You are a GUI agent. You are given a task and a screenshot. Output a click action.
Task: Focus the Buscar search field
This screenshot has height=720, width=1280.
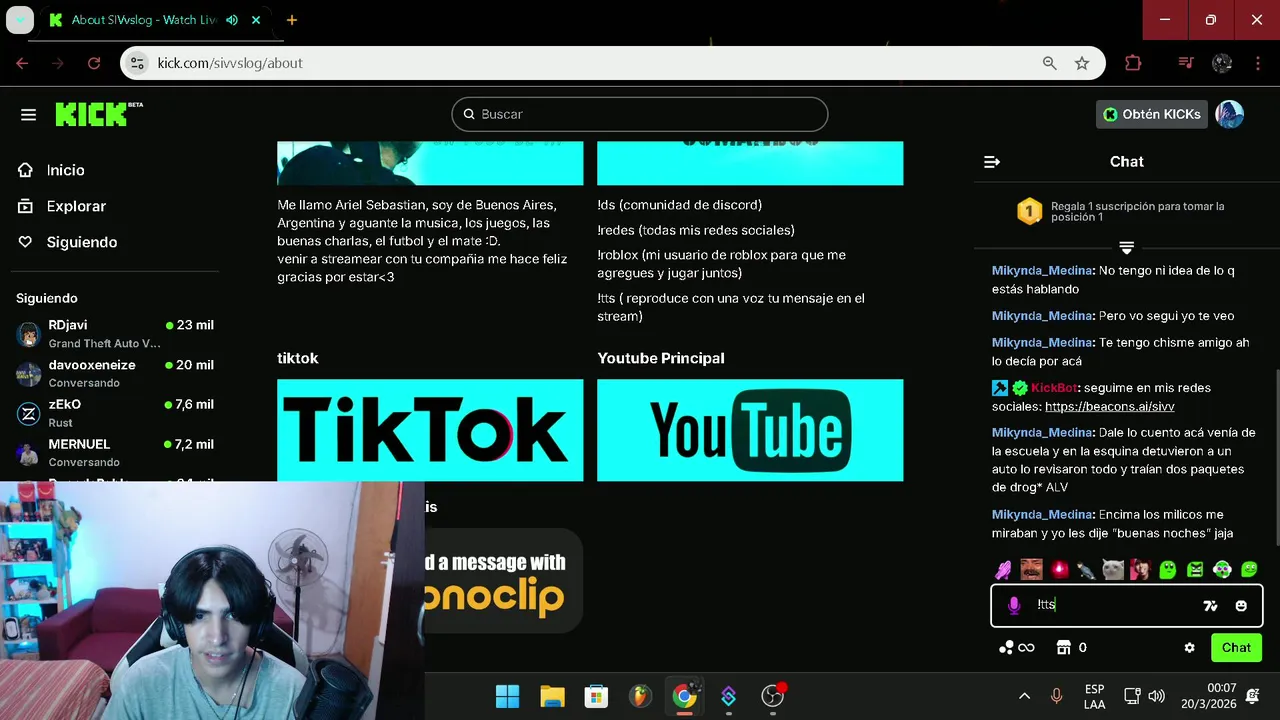tap(640, 114)
